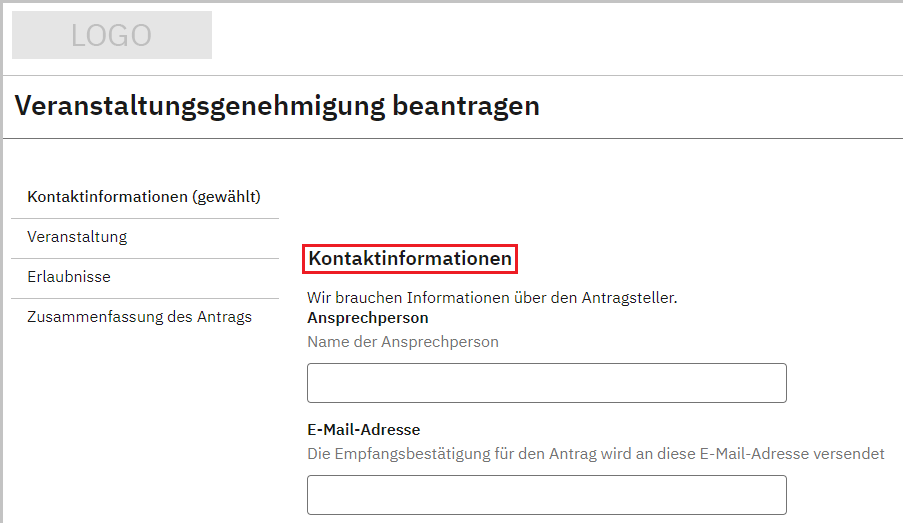Switch to the Veranstaltung step
Image resolution: width=903 pixels, height=523 pixels.
pos(77,237)
